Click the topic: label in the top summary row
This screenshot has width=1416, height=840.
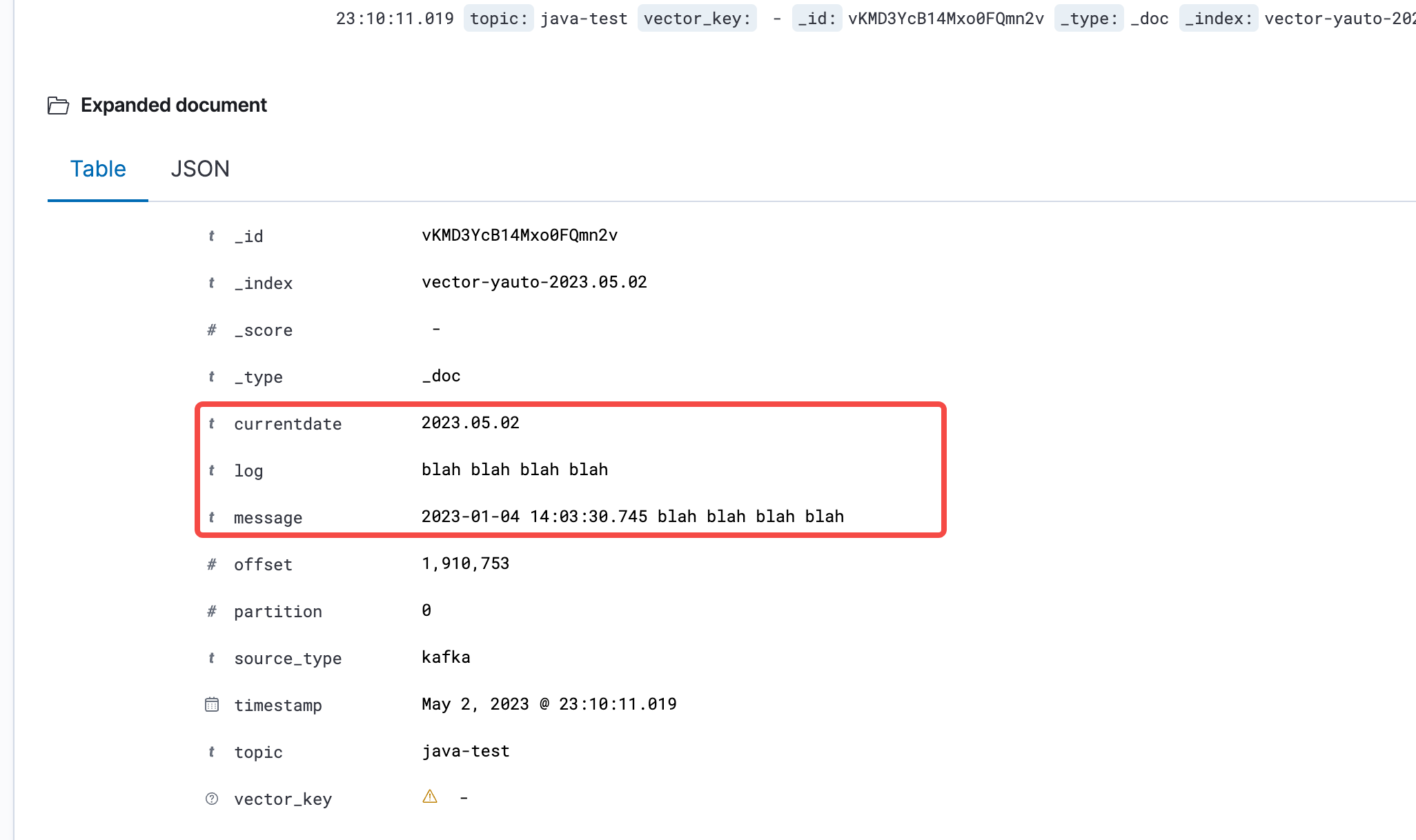coord(499,19)
